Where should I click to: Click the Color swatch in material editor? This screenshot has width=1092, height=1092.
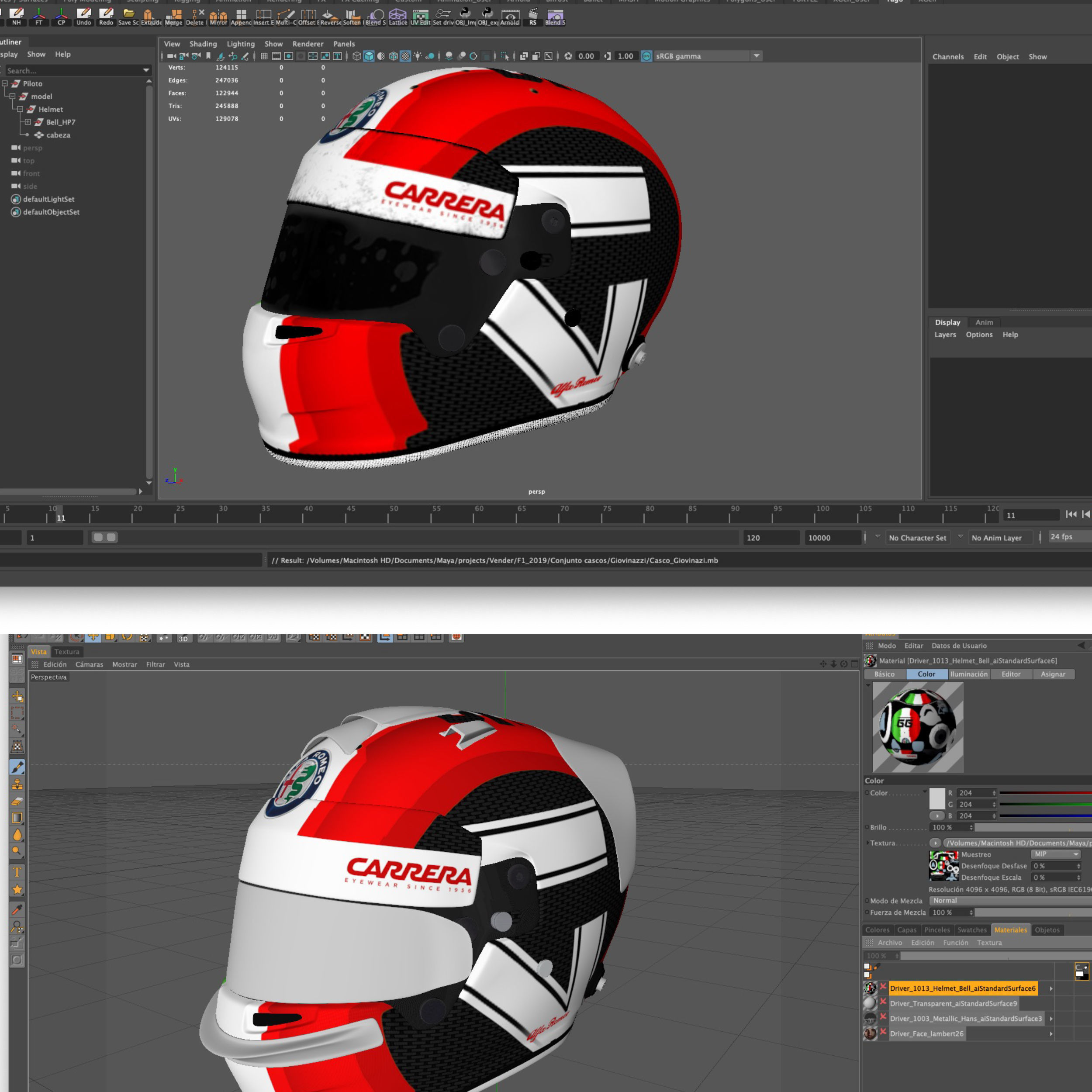(x=937, y=798)
